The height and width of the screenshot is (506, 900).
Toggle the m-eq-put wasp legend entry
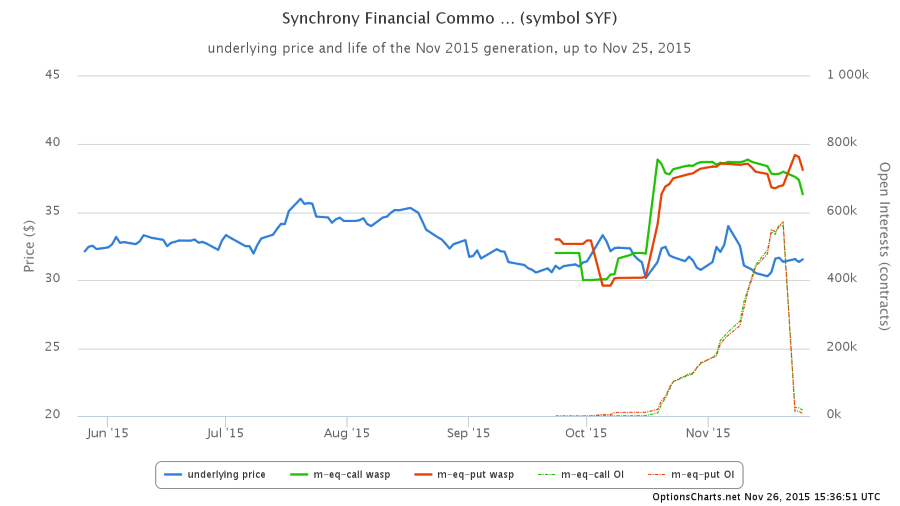tap(464, 474)
